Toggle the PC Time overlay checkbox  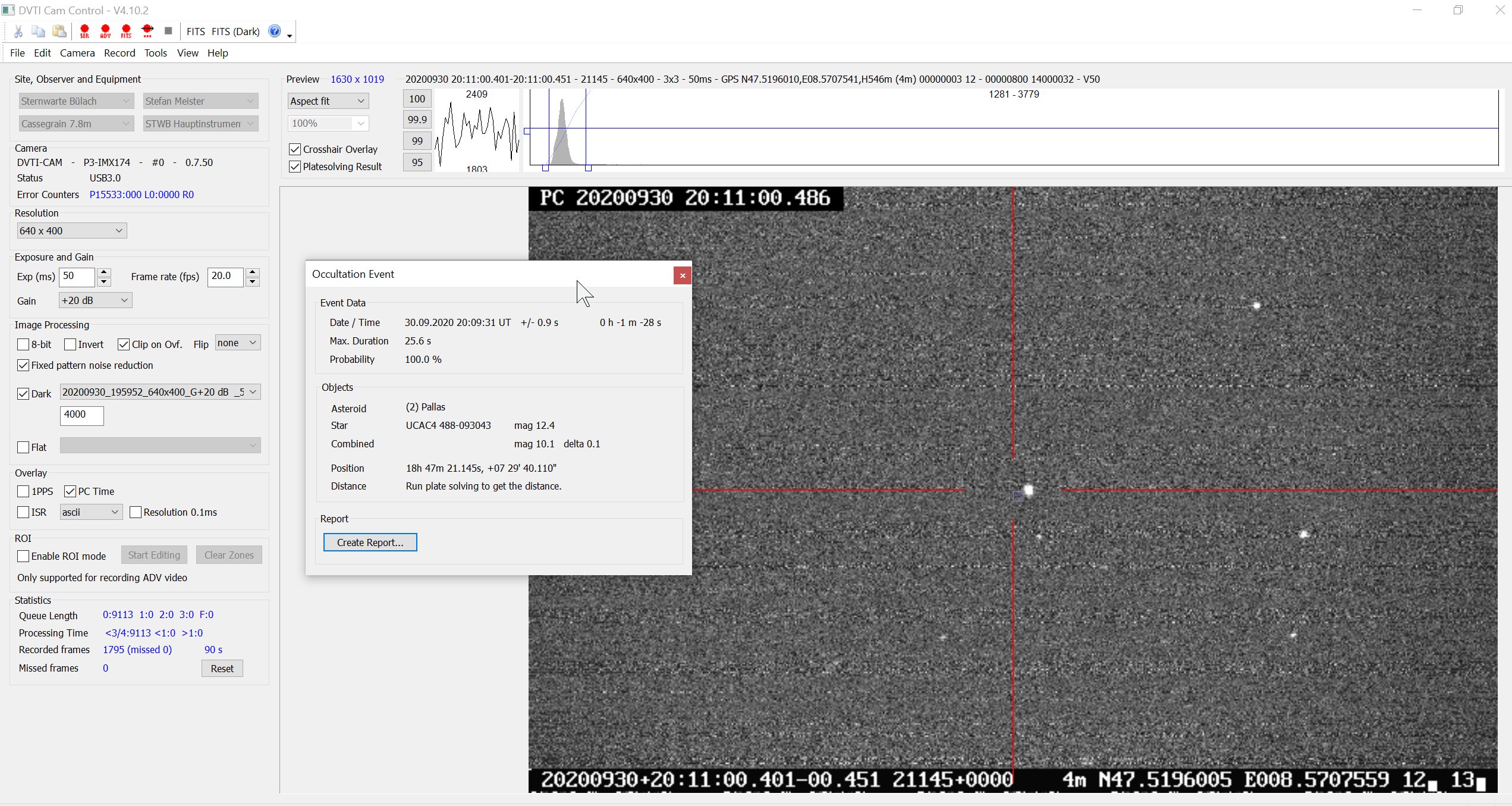70,491
